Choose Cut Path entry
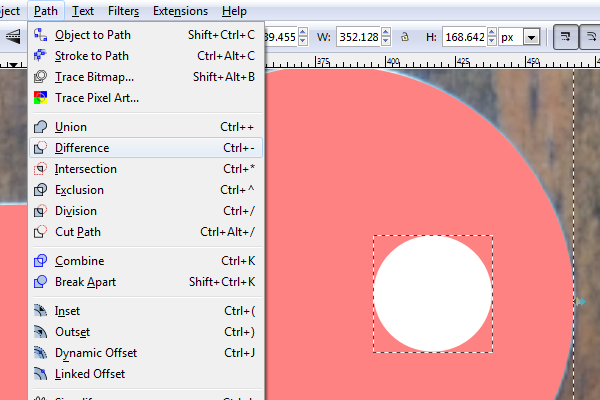 click(x=146, y=232)
